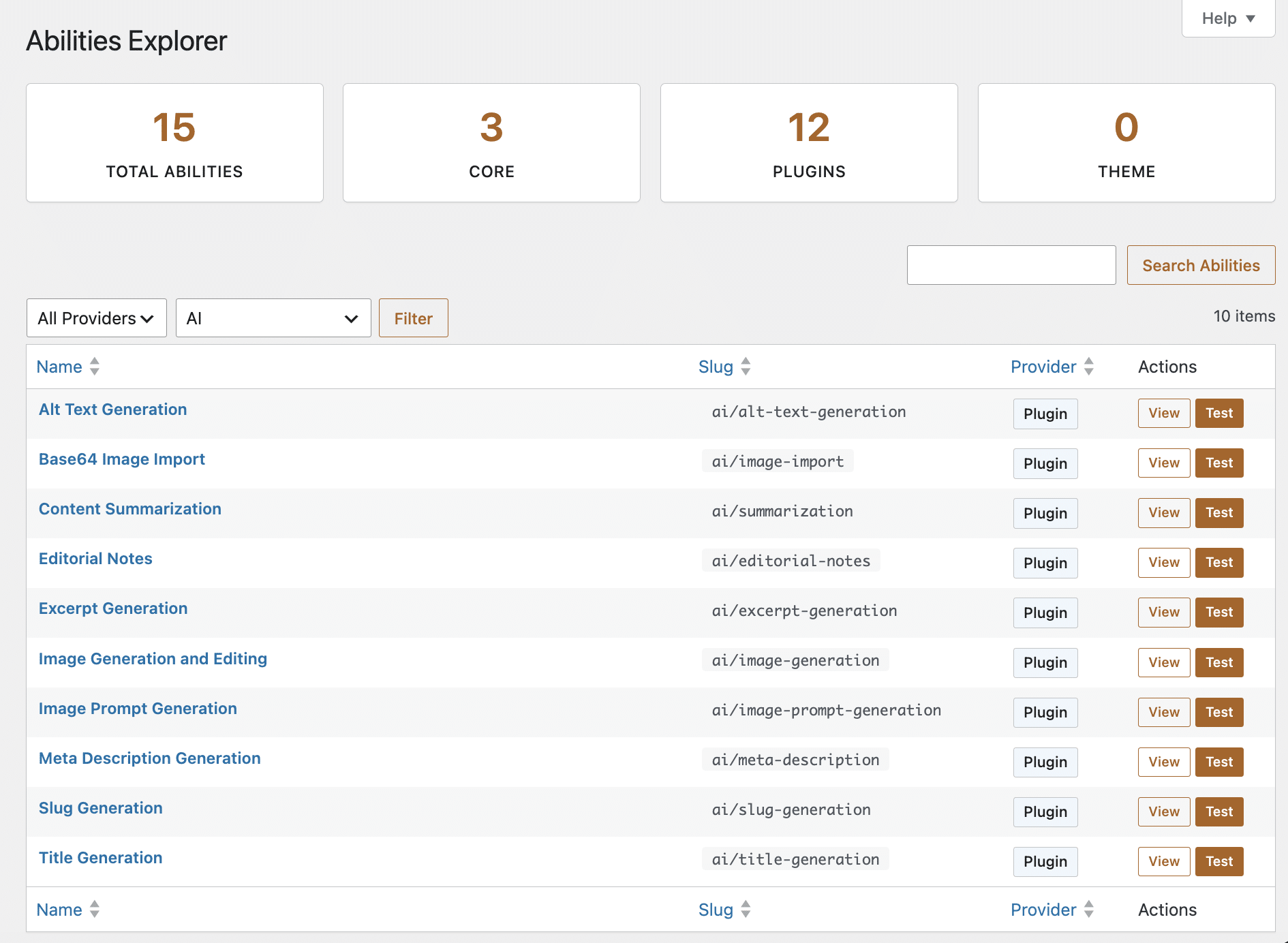Screen dimensions: 1288x943
Task: Test the Editorial Notes row
Action: [1219, 562]
